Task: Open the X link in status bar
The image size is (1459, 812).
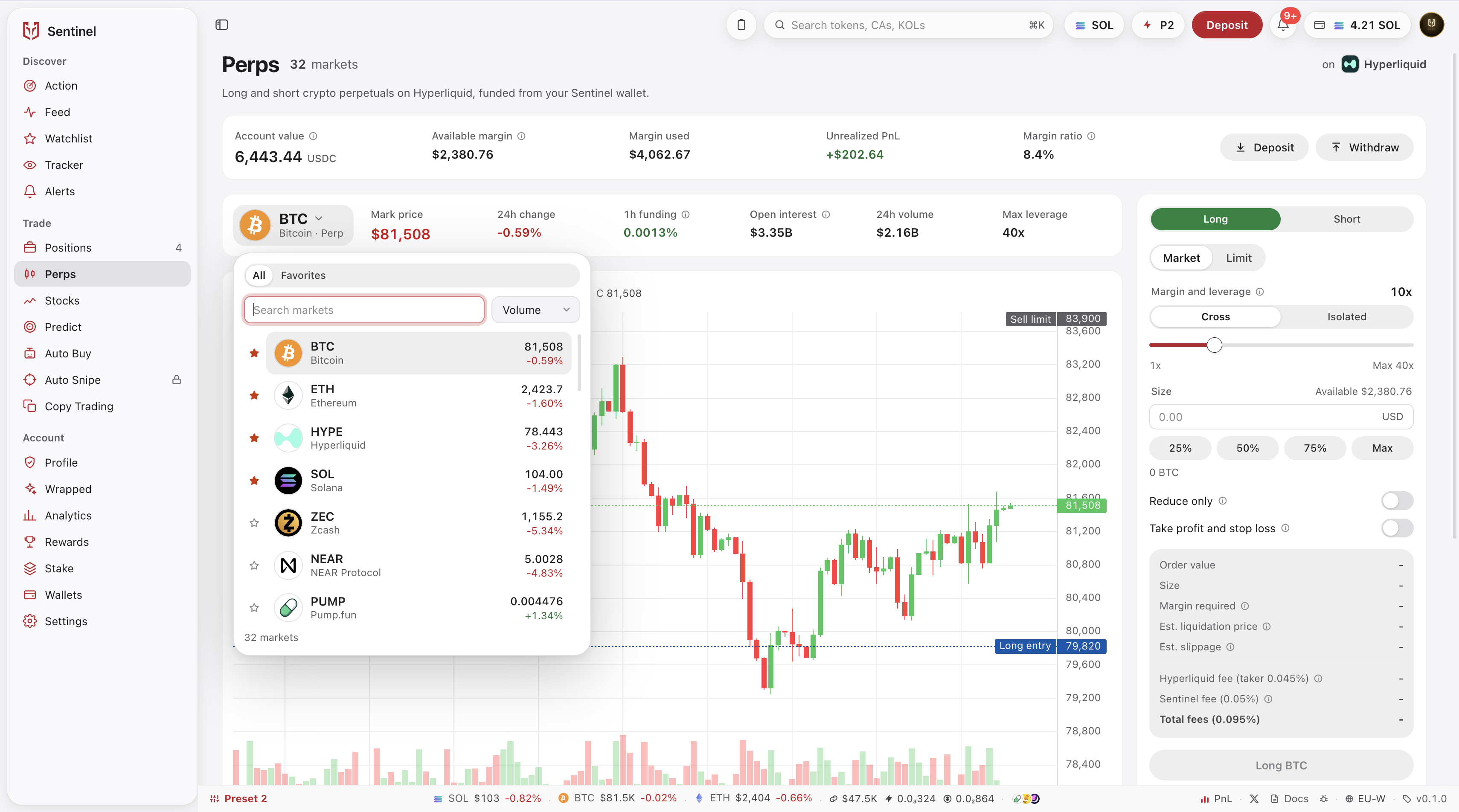Action: 1254,798
